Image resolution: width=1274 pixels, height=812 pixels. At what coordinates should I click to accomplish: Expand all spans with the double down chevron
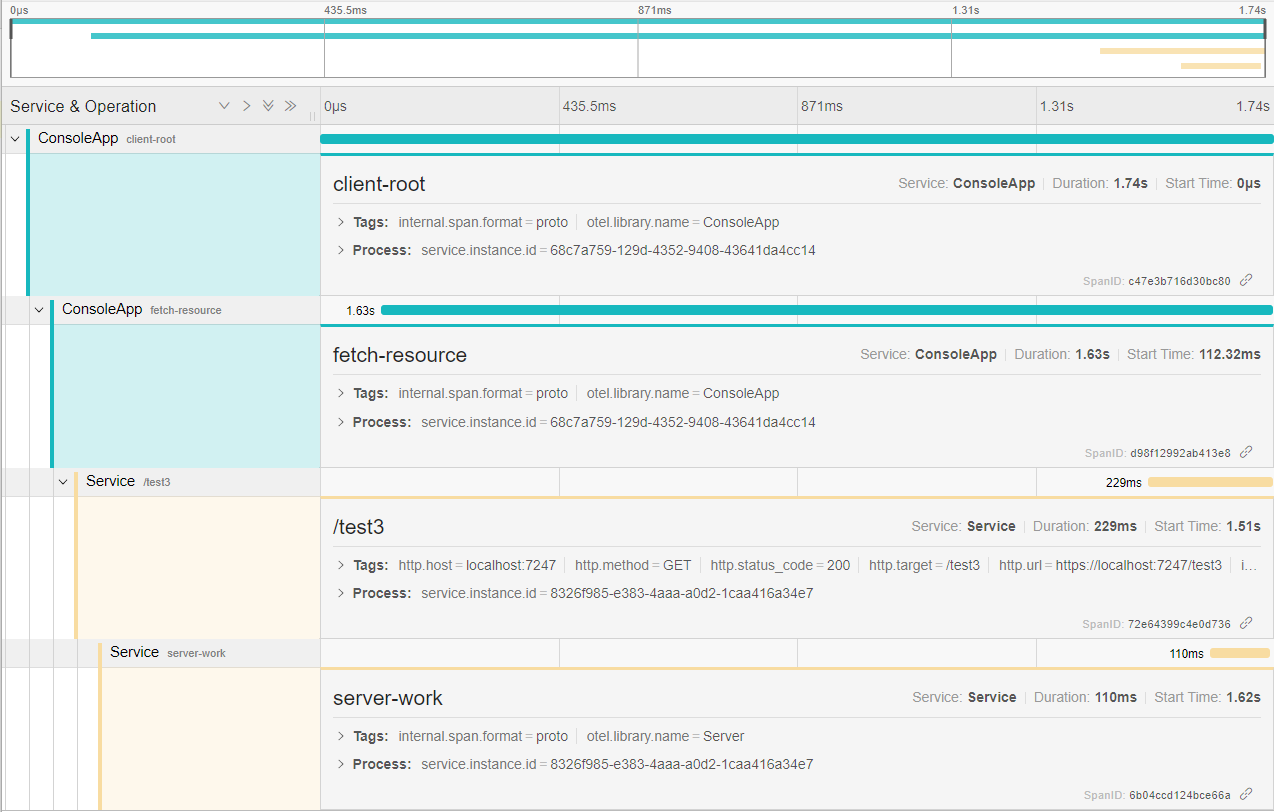pyautogui.click(x=268, y=106)
